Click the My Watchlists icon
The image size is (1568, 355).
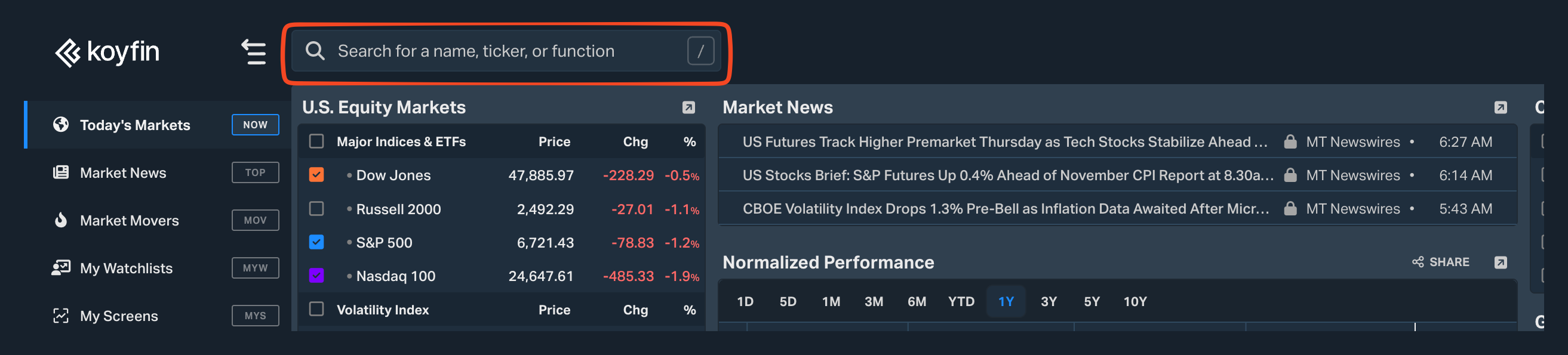click(61, 268)
